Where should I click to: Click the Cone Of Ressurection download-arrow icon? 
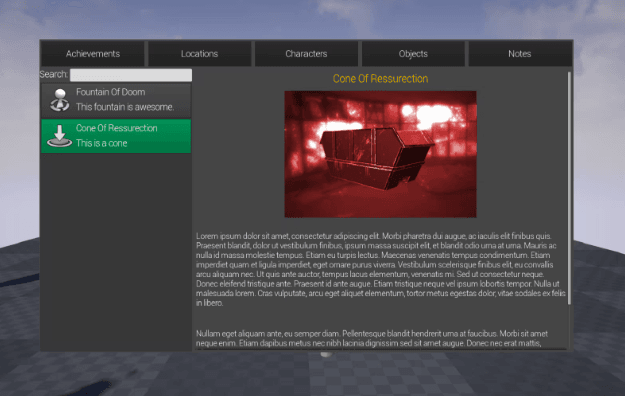point(59,136)
